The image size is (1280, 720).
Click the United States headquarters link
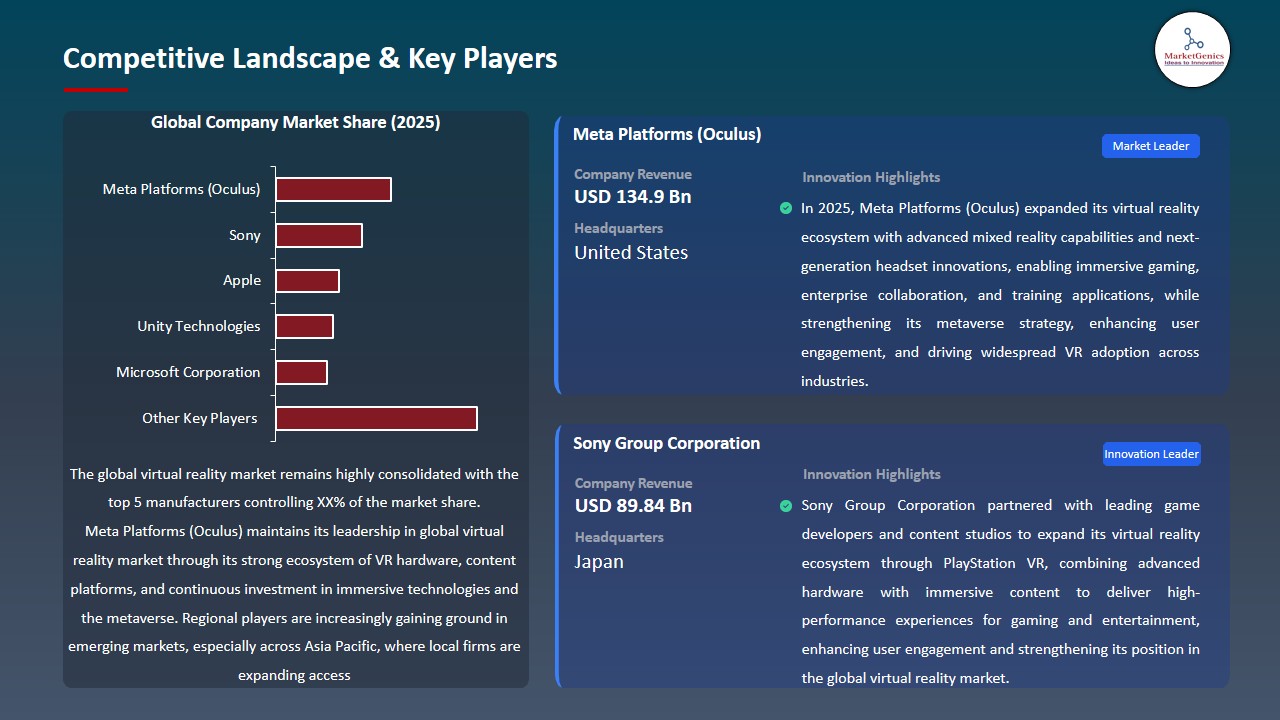click(629, 252)
